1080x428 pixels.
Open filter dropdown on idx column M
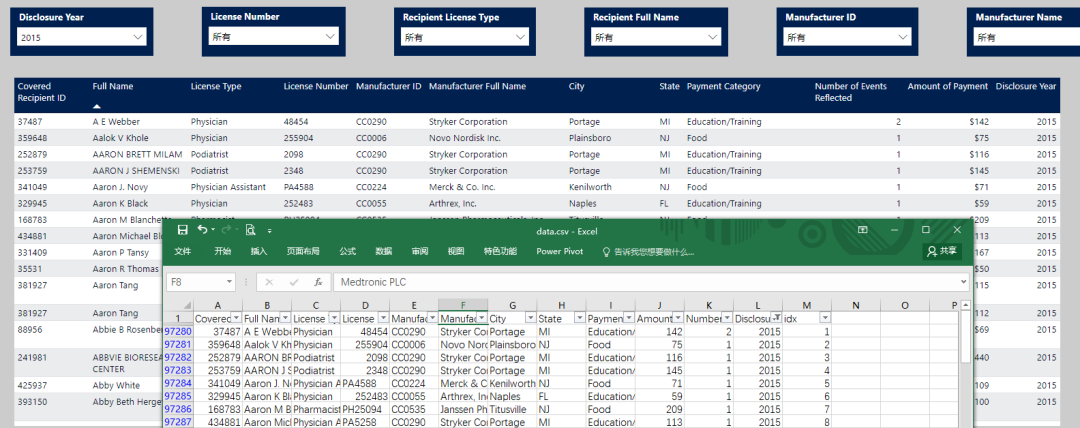tap(825, 318)
